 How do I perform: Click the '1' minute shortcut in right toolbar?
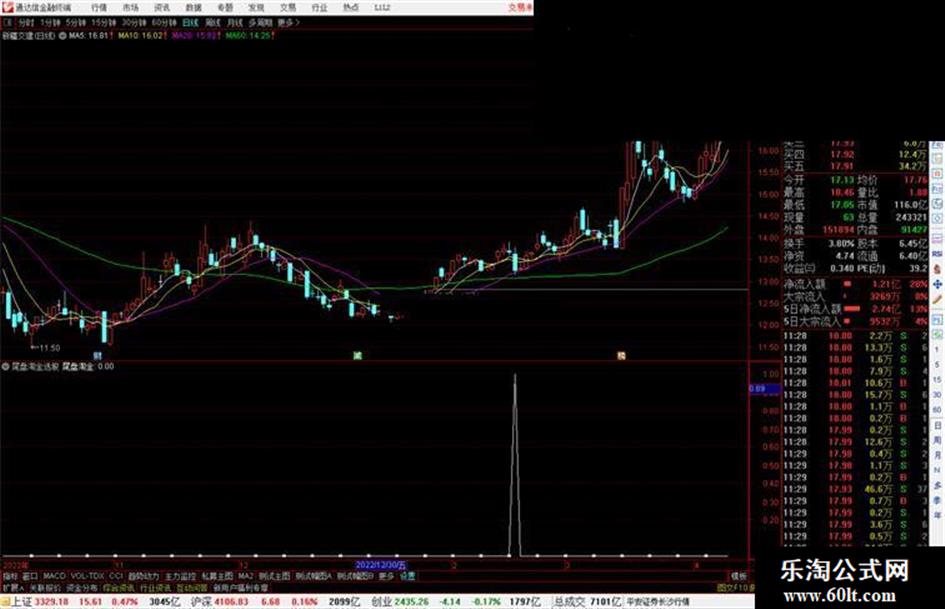(937, 350)
